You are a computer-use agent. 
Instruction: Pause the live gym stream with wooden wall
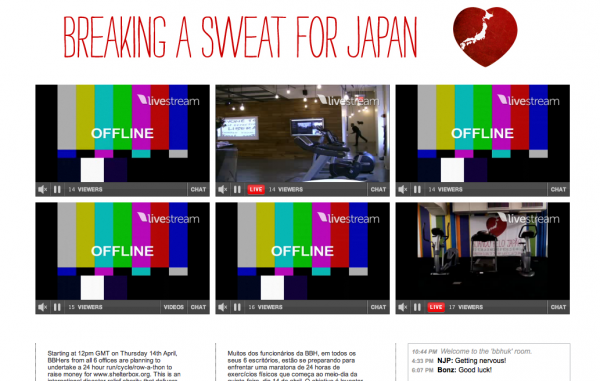tap(237, 189)
